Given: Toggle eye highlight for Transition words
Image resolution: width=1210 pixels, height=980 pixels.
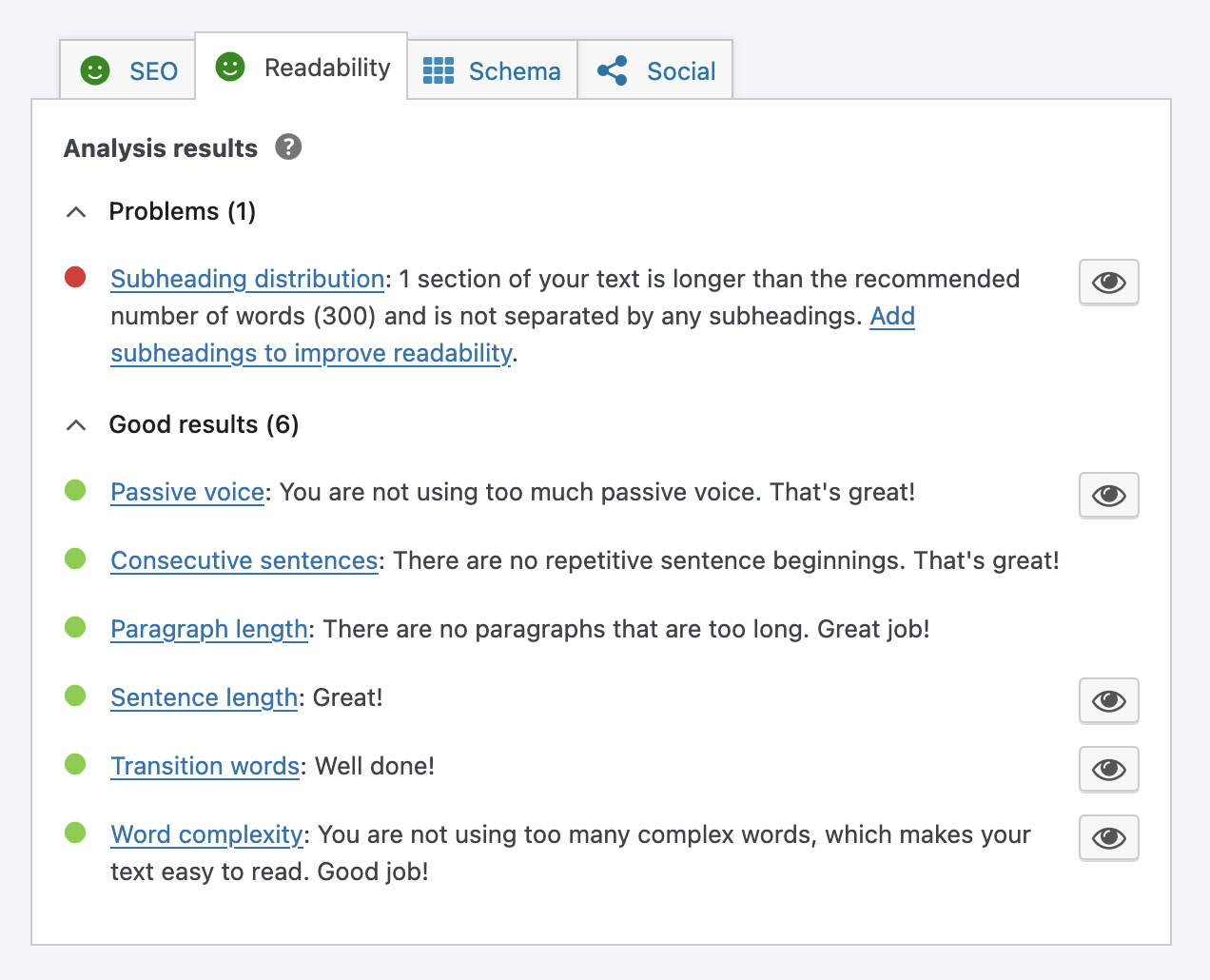Looking at the screenshot, I should point(1109,769).
